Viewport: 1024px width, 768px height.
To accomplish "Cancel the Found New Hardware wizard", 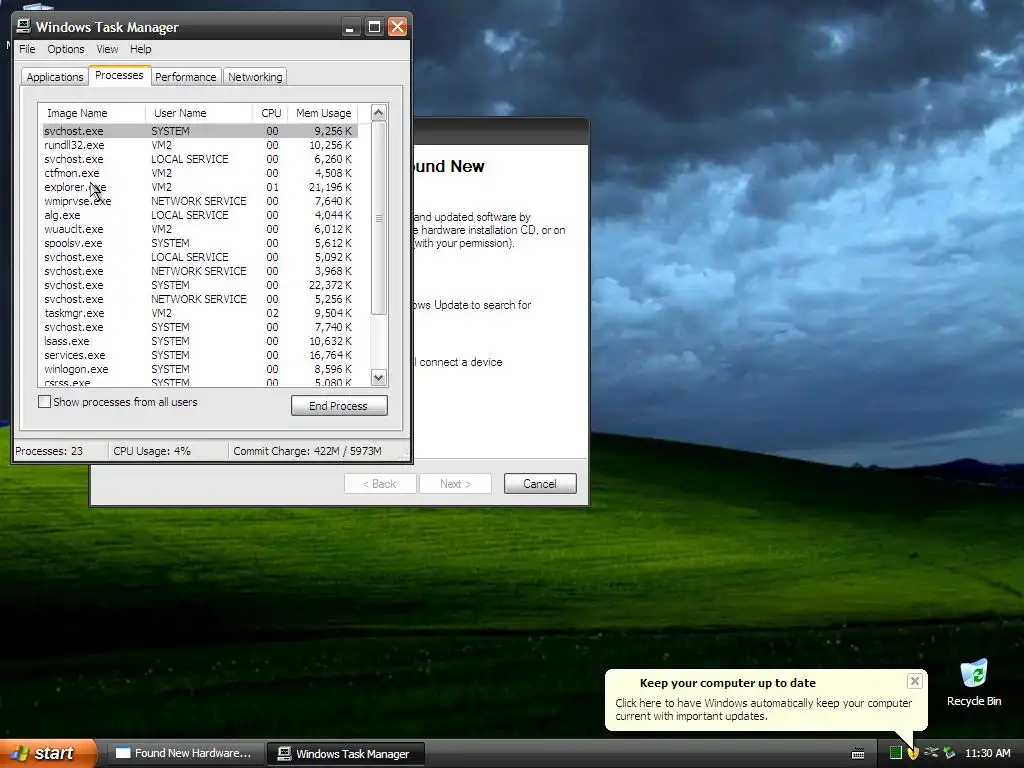I will [540, 483].
